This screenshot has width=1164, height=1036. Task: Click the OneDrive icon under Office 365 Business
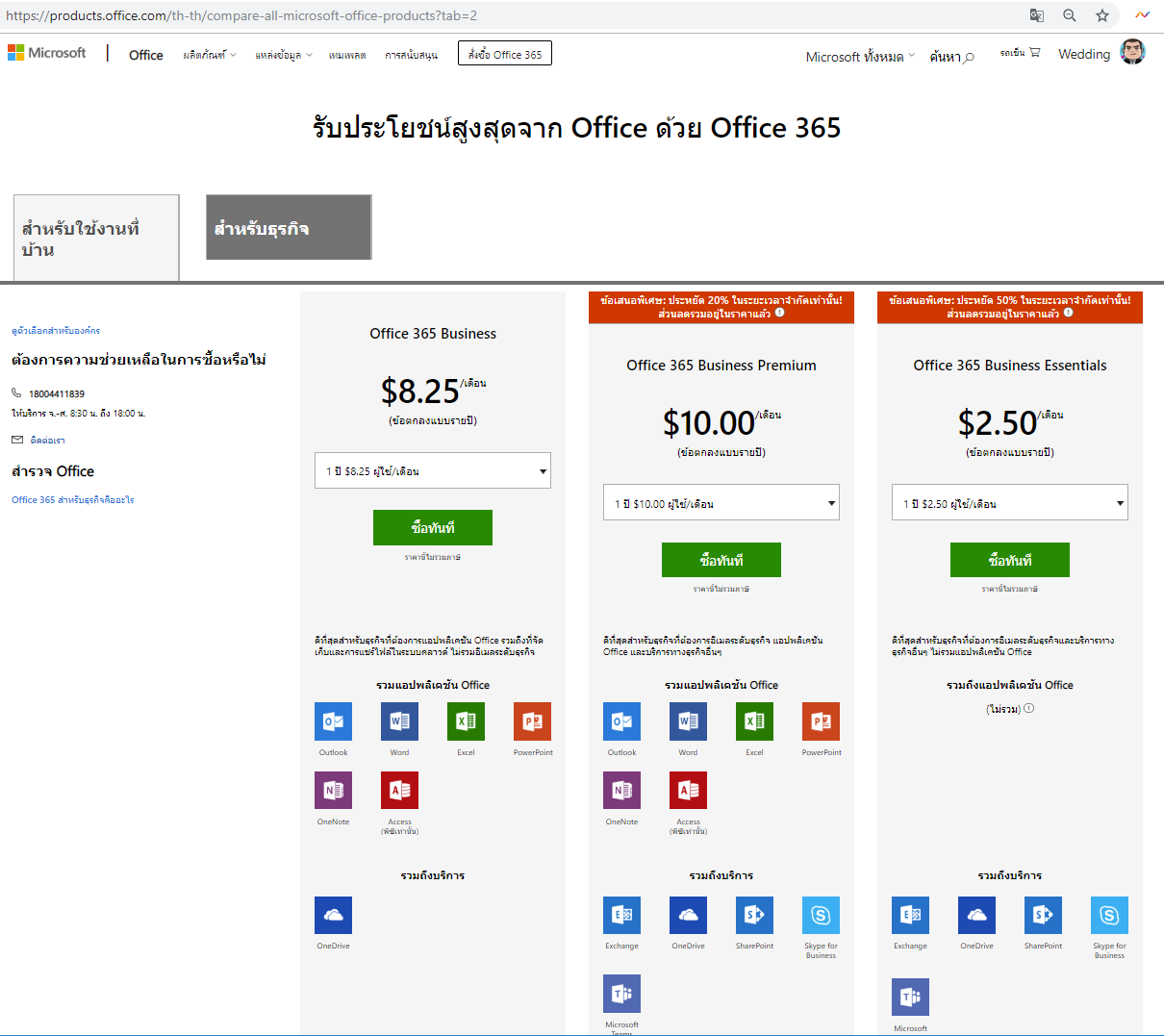(x=333, y=915)
